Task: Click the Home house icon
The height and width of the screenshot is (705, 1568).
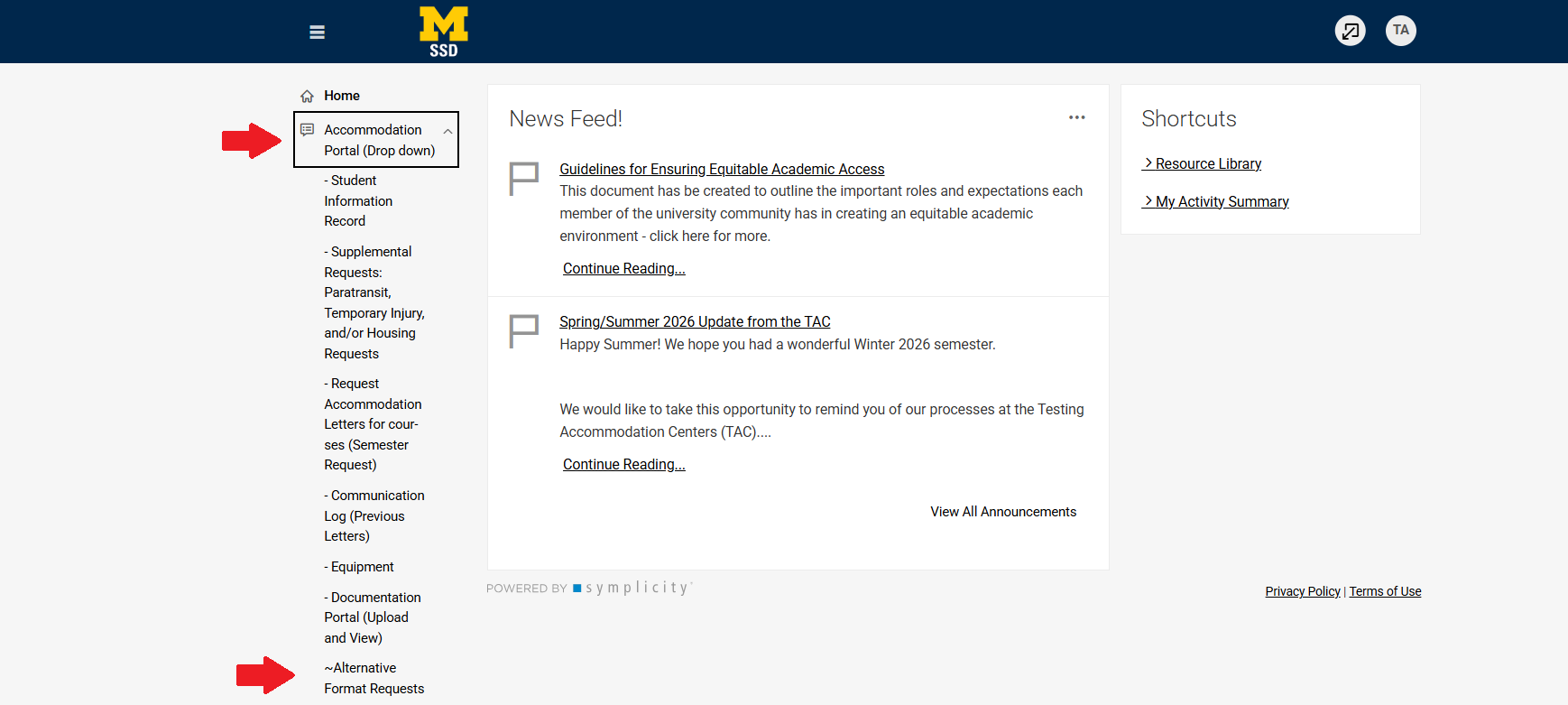Action: pos(308,96)
